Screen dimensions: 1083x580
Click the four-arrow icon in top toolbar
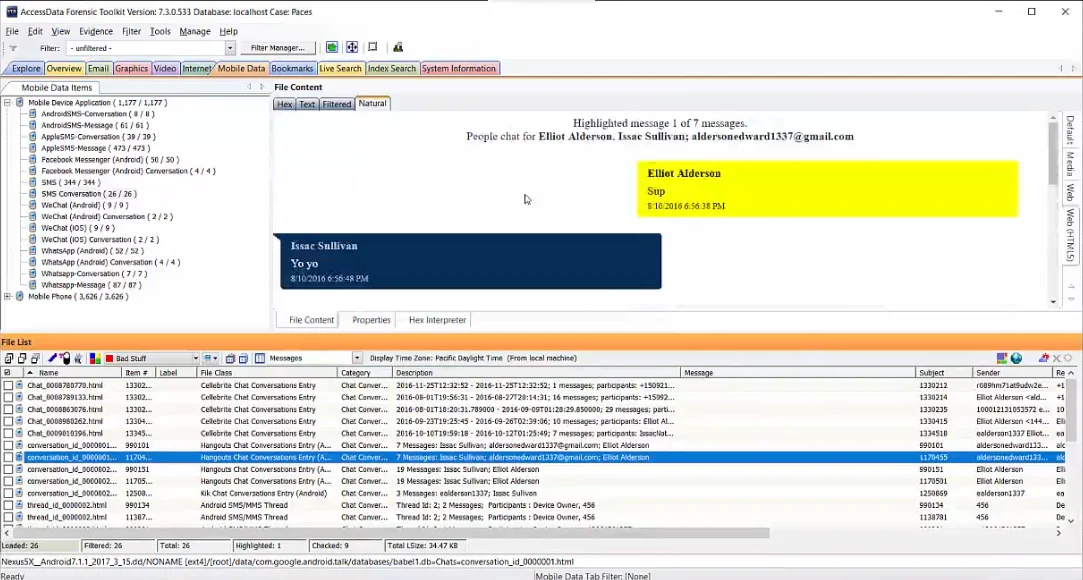click(x=352, y=48)
